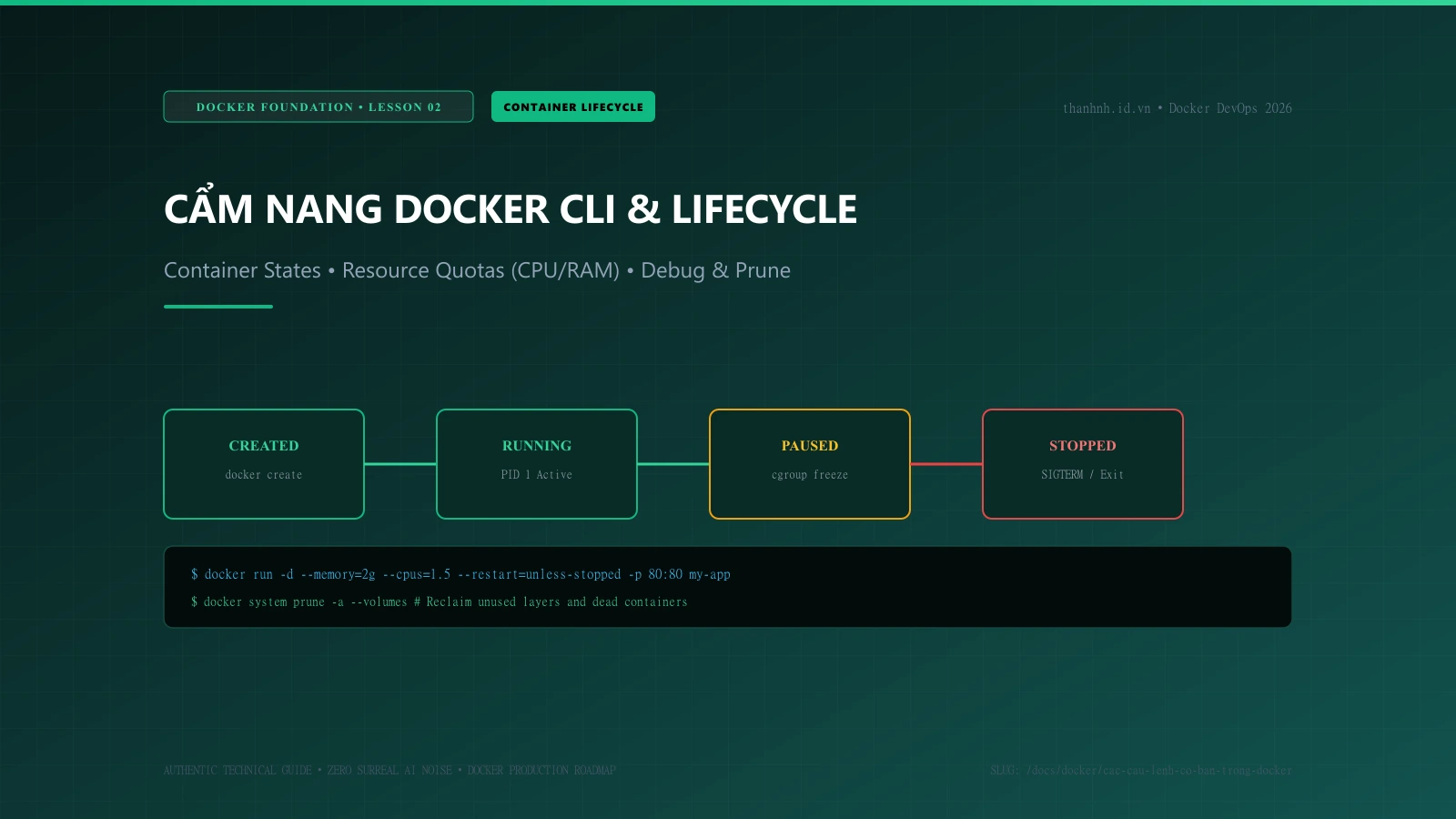Click the green 'CONTAINER LIFECYCLE' badge
The height and width of the screenshot is (819, 1456).
pyautogui.click(x=573, y=106)
